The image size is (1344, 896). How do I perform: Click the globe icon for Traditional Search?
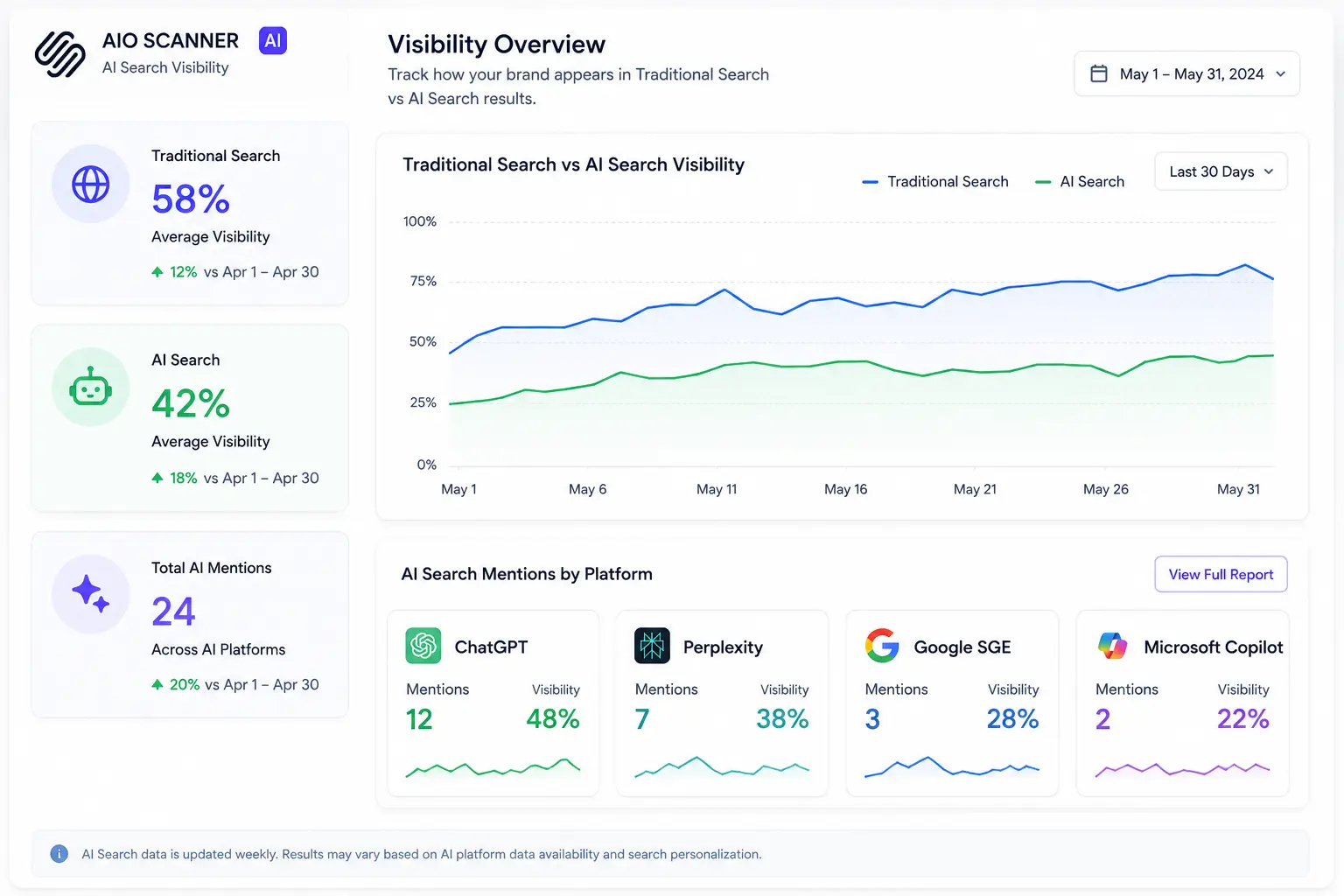coord(91,185)
